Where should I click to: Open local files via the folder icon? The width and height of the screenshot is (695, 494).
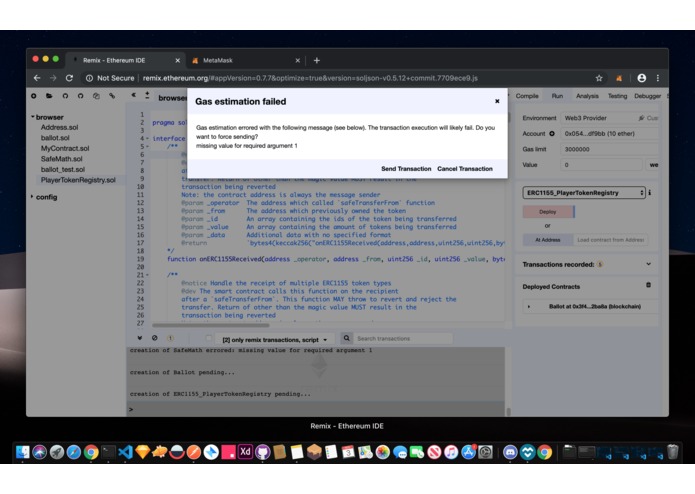[49, 96]
